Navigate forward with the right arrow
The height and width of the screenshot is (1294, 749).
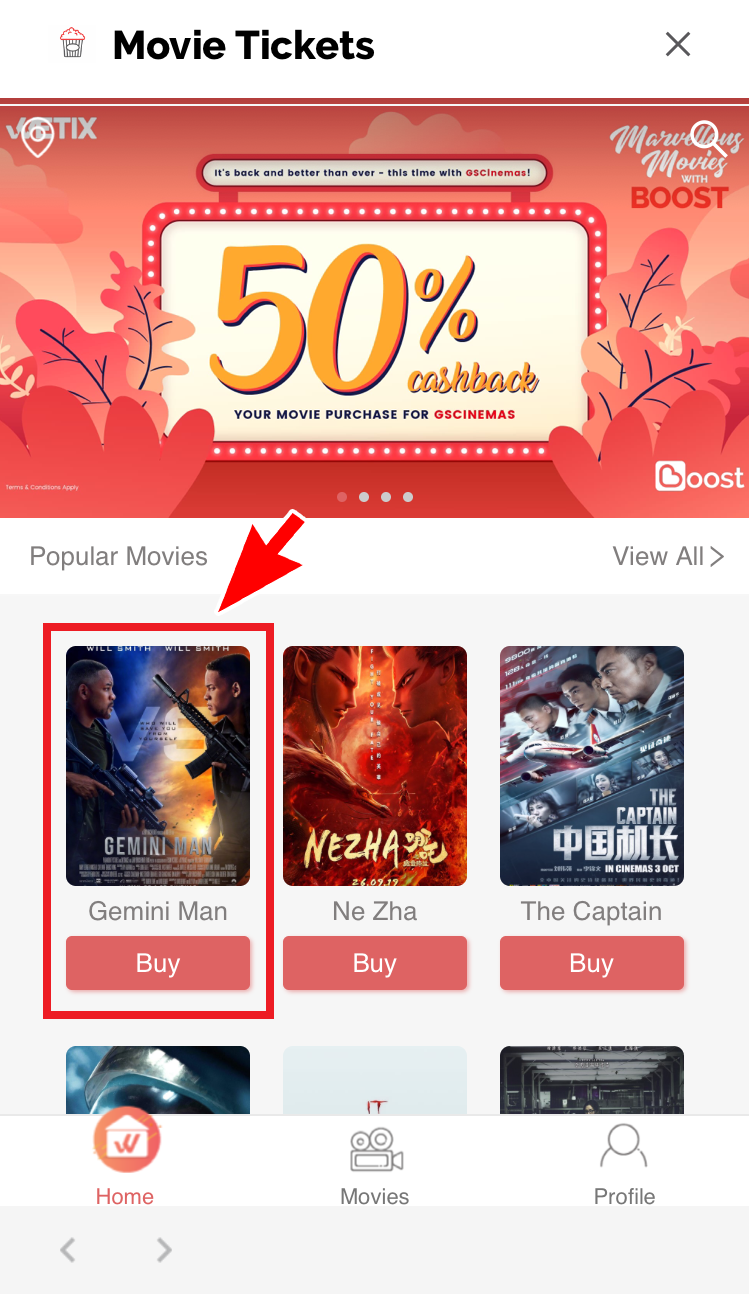(x=164, y=1249)
